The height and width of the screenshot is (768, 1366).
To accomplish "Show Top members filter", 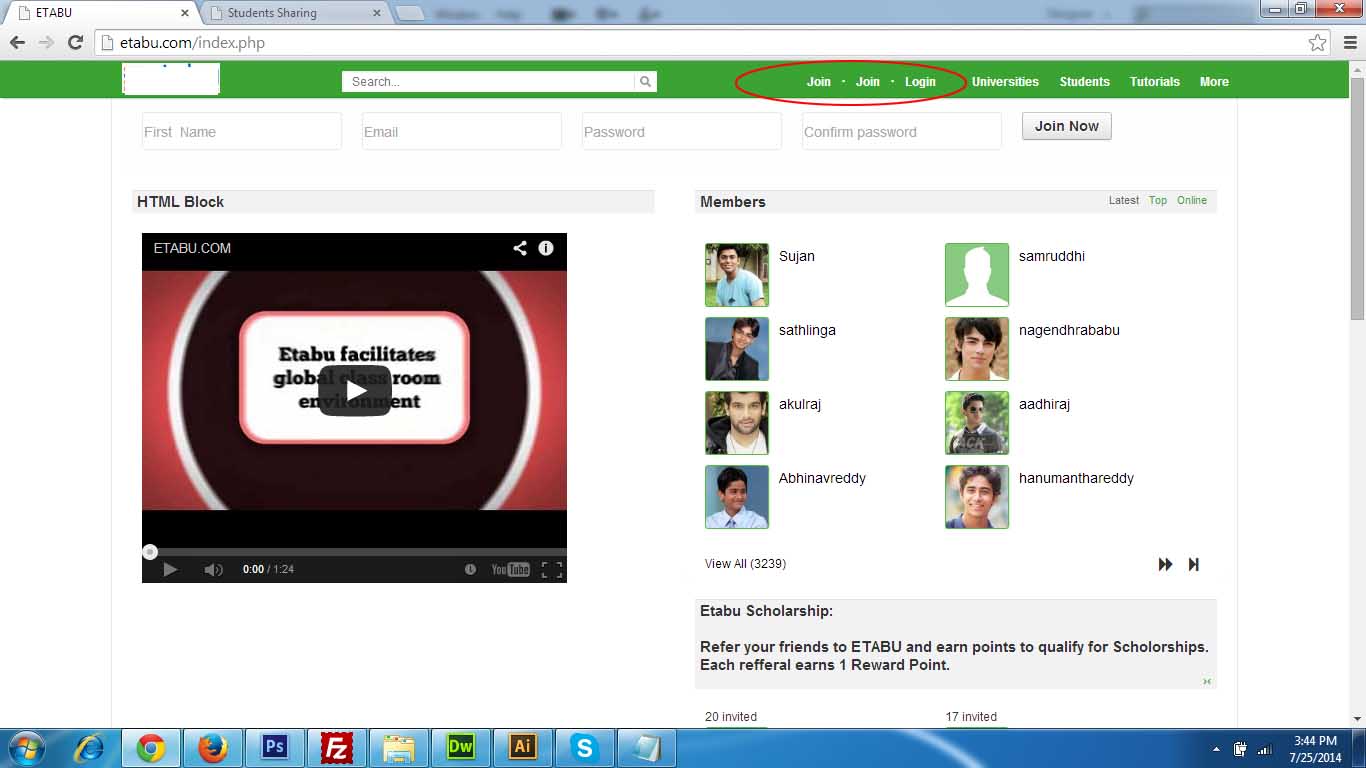I will (x=1157, y=200).
